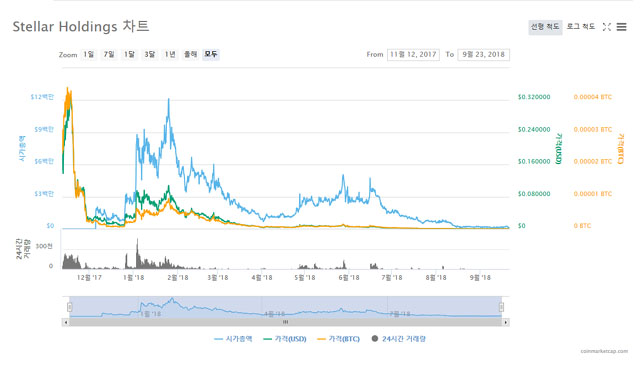
Task: Set zoom to 3달
Action: (x=150, y=54)
